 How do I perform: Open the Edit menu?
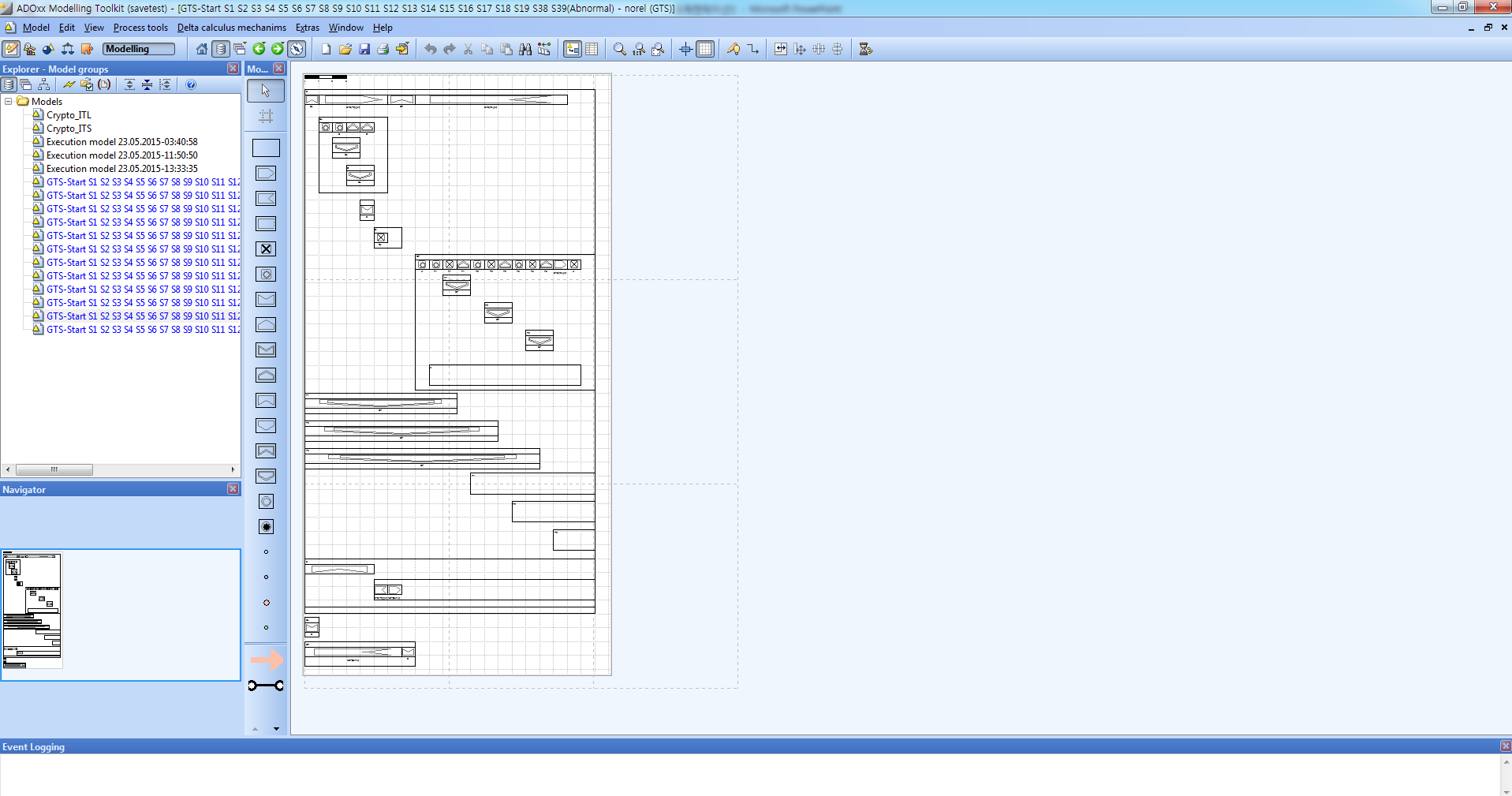(x=66, y=28)
